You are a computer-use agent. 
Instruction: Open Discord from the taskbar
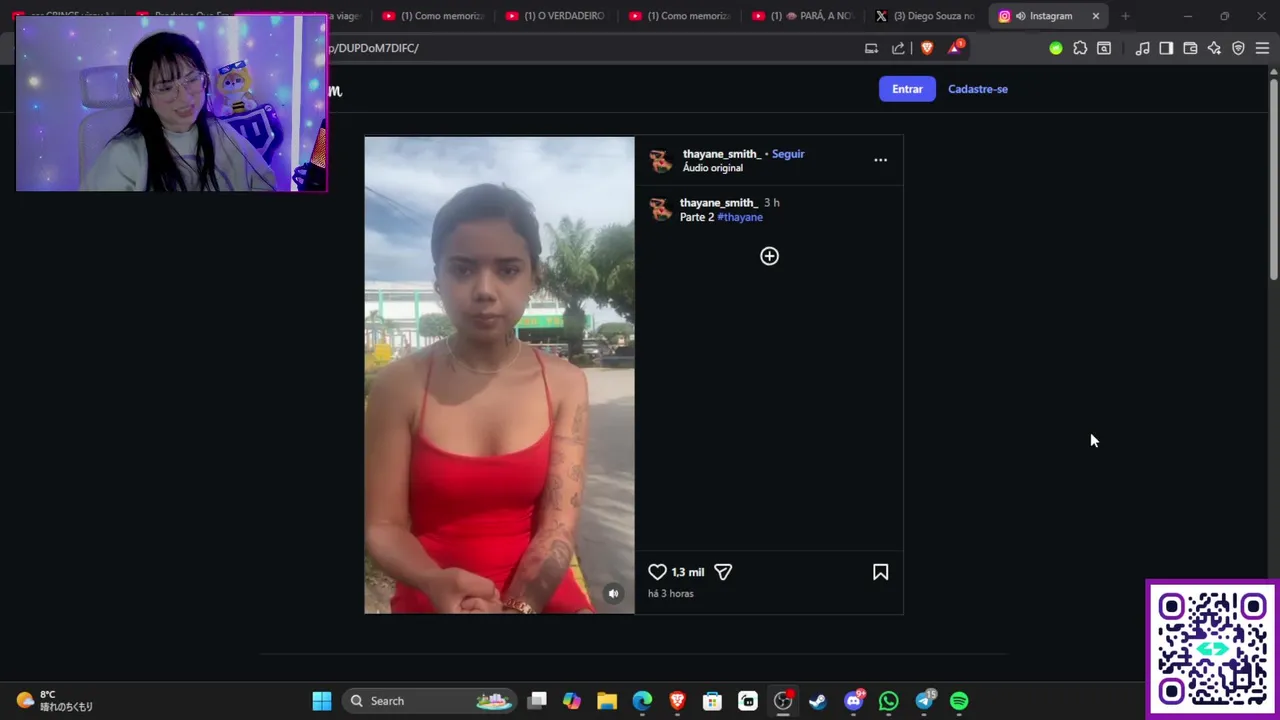(854, 701)
